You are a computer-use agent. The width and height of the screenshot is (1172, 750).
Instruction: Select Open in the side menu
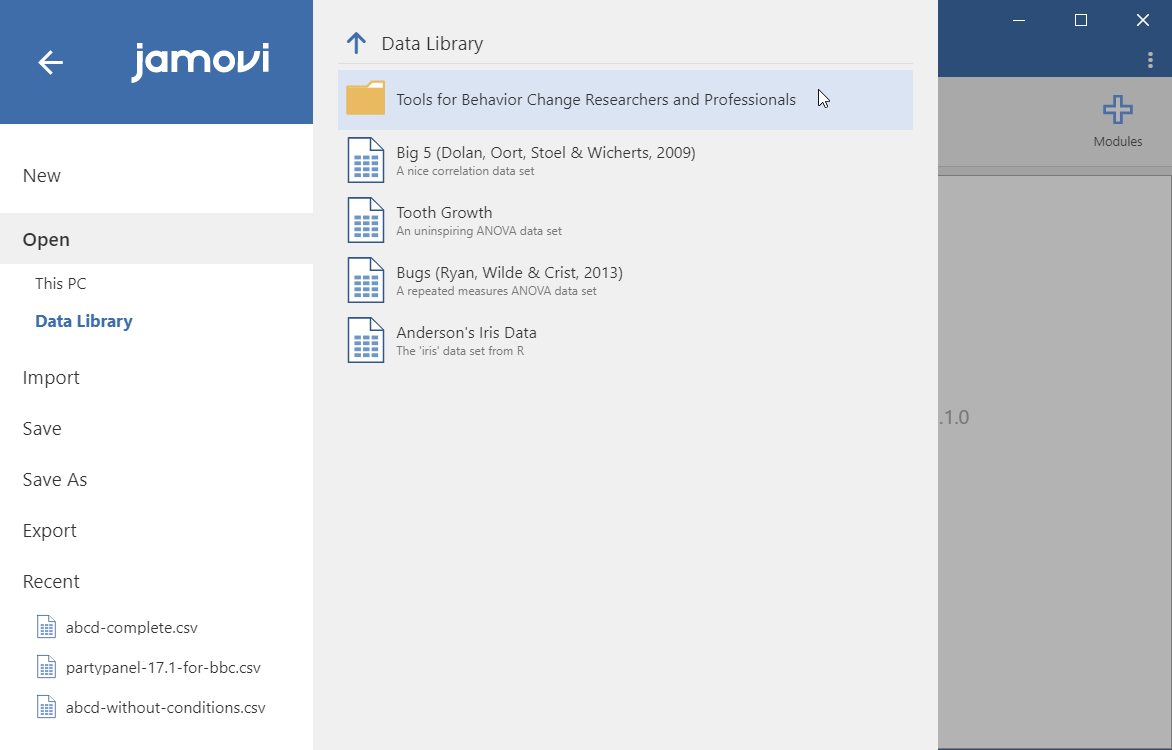[x=156, y=239]
